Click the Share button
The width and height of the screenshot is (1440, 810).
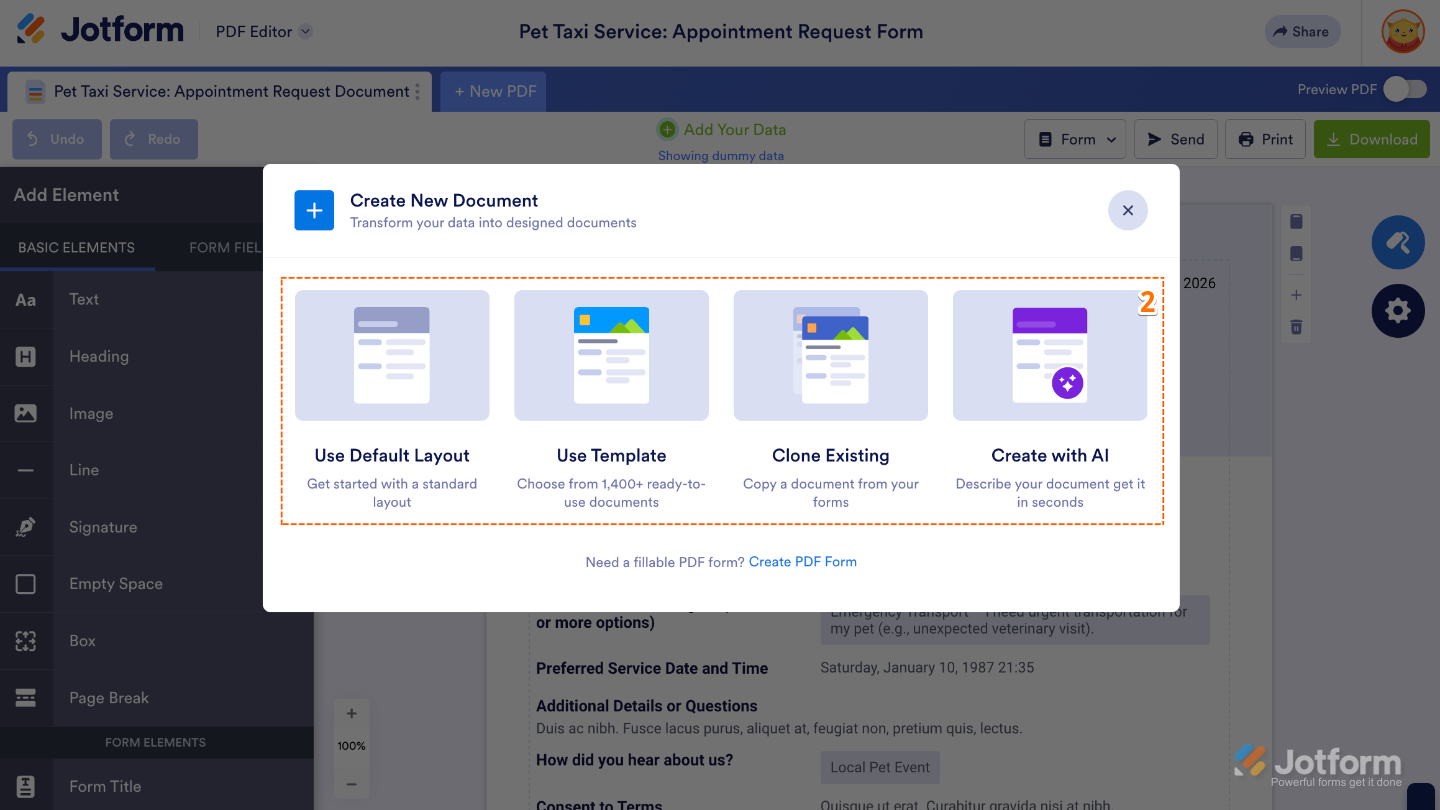point(1299,32)
